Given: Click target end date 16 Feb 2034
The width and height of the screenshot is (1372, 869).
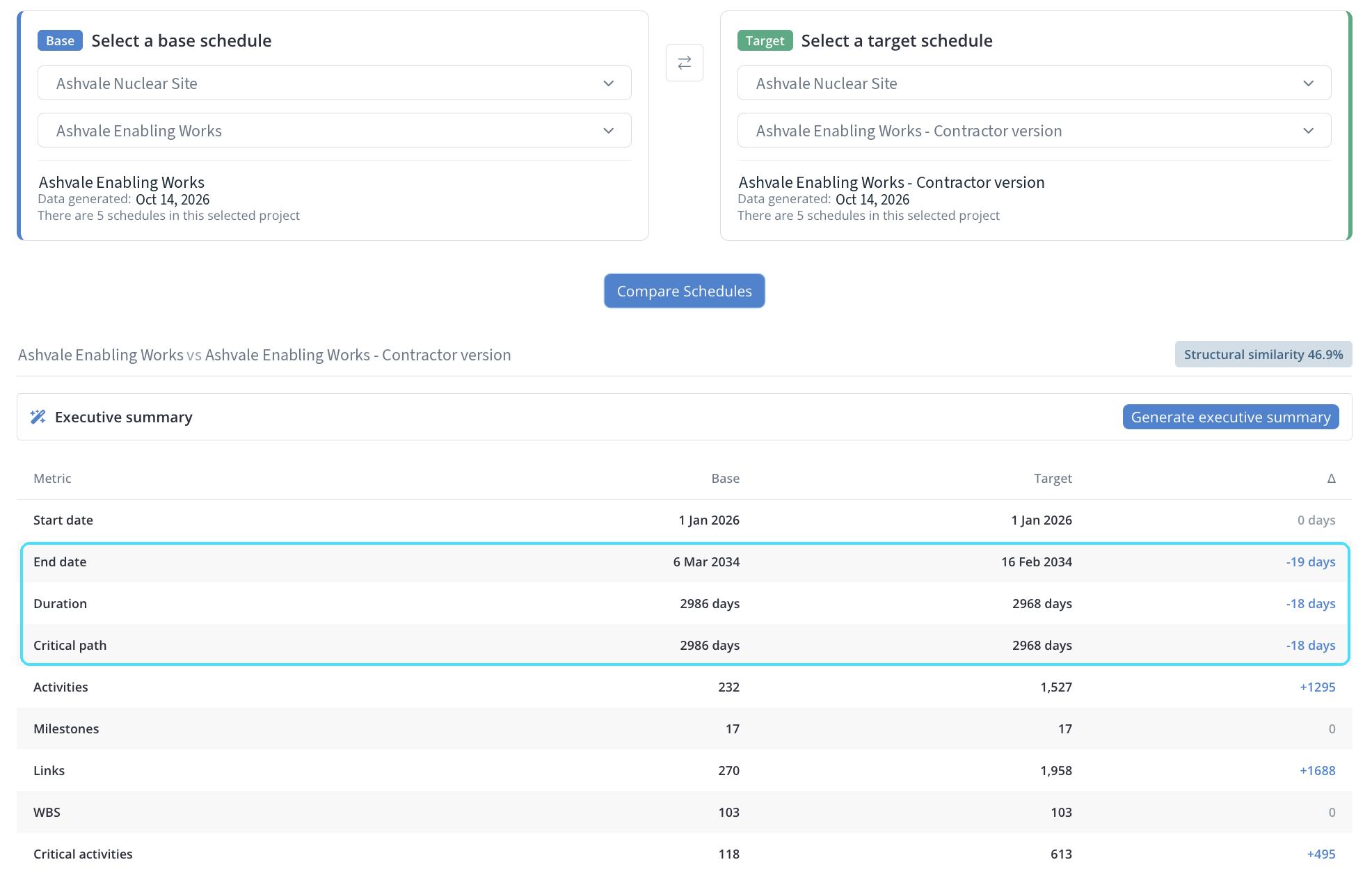Looking at the screenshot, I should pyautogui.click(x=1037, y=561).
